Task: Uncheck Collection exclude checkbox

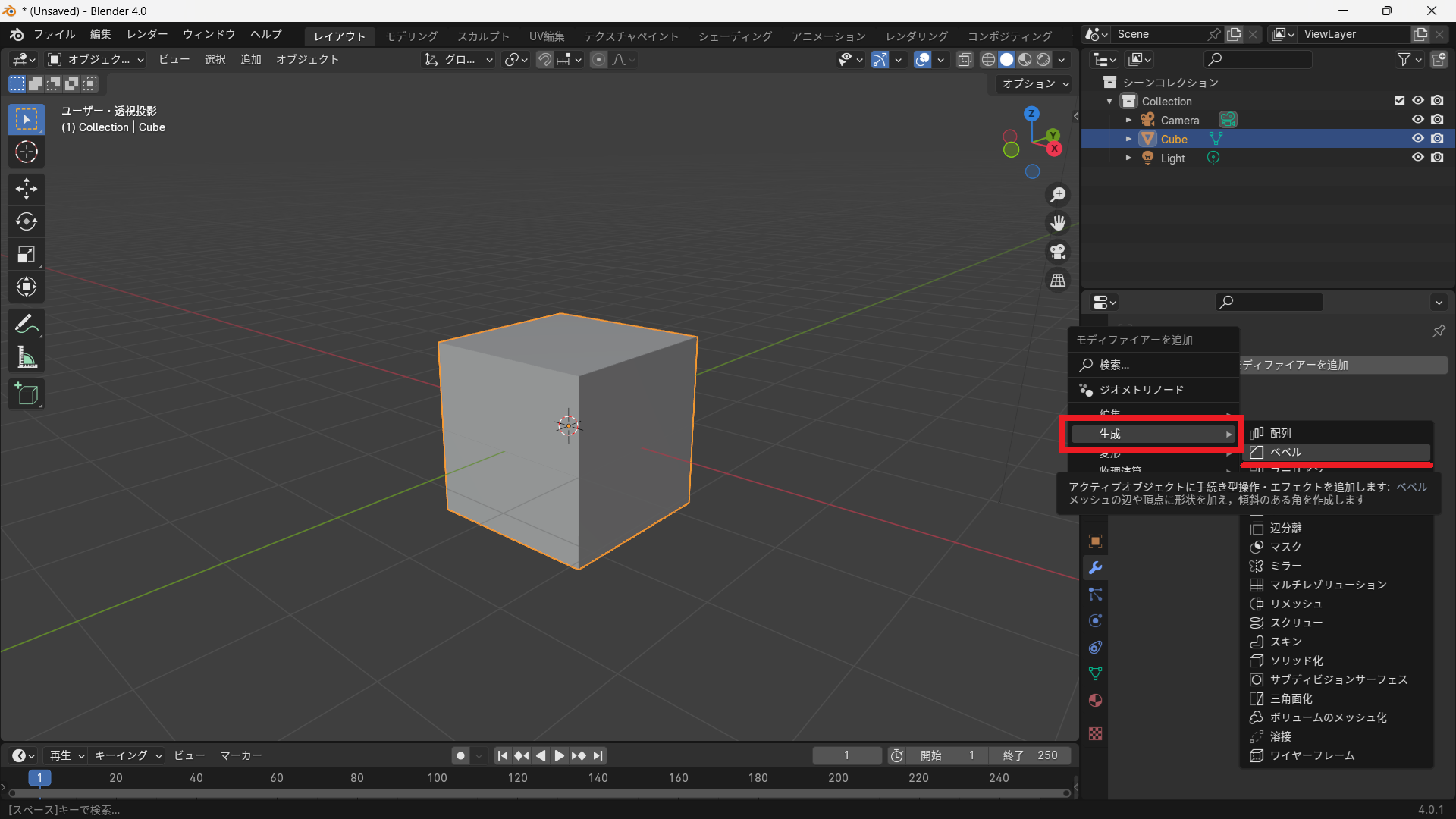Action: (x=1399, y=101)
